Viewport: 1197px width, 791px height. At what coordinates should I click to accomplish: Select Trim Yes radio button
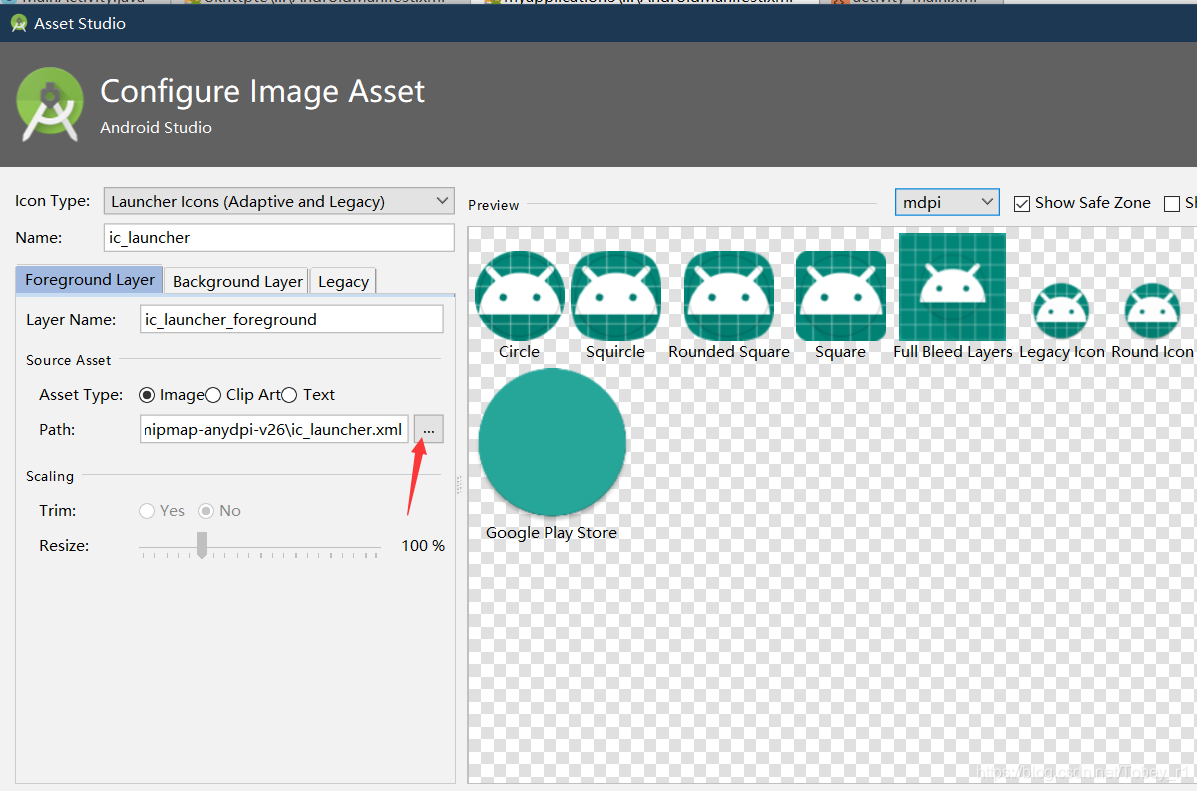tap(147, 511)
